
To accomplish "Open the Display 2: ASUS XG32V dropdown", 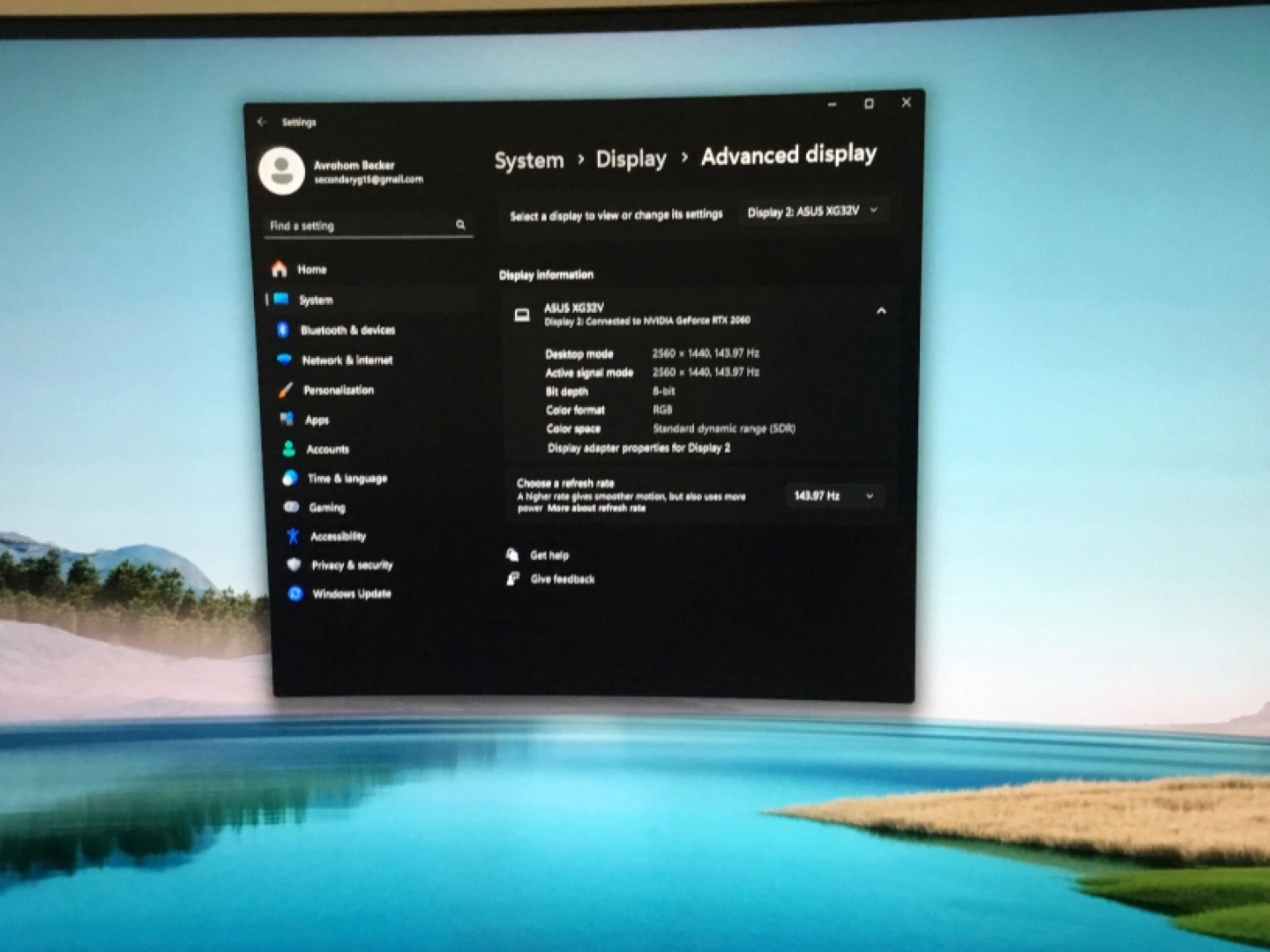I will click(x=811, y=212).
